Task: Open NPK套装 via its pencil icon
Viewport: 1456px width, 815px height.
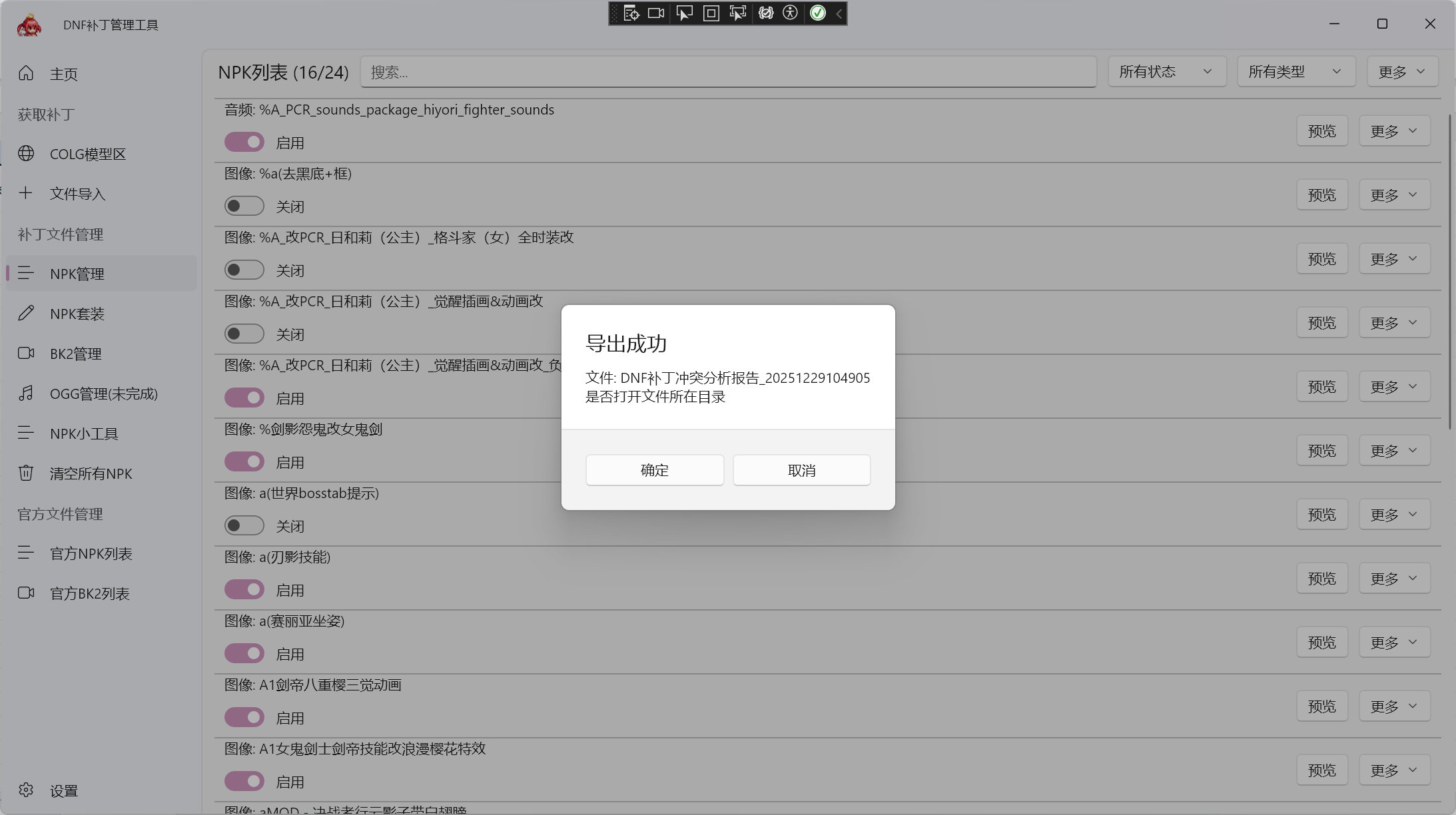Action: [x=26, y=313]
